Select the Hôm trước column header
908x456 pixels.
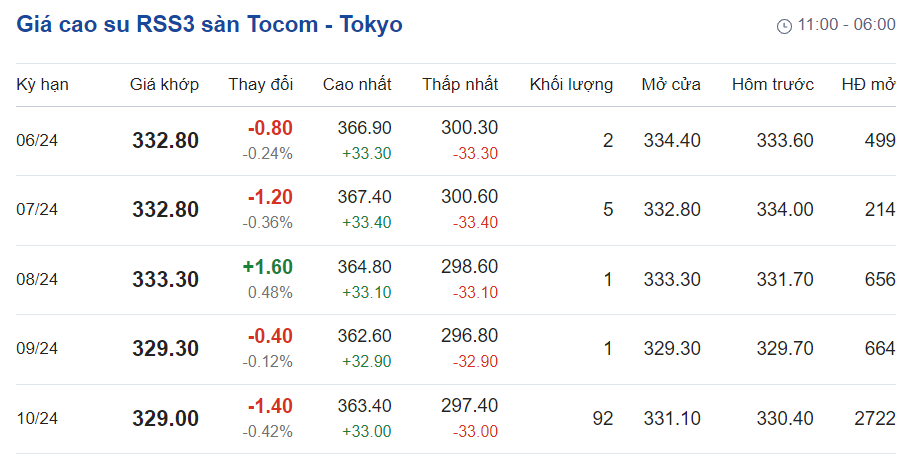coord(772,84)
